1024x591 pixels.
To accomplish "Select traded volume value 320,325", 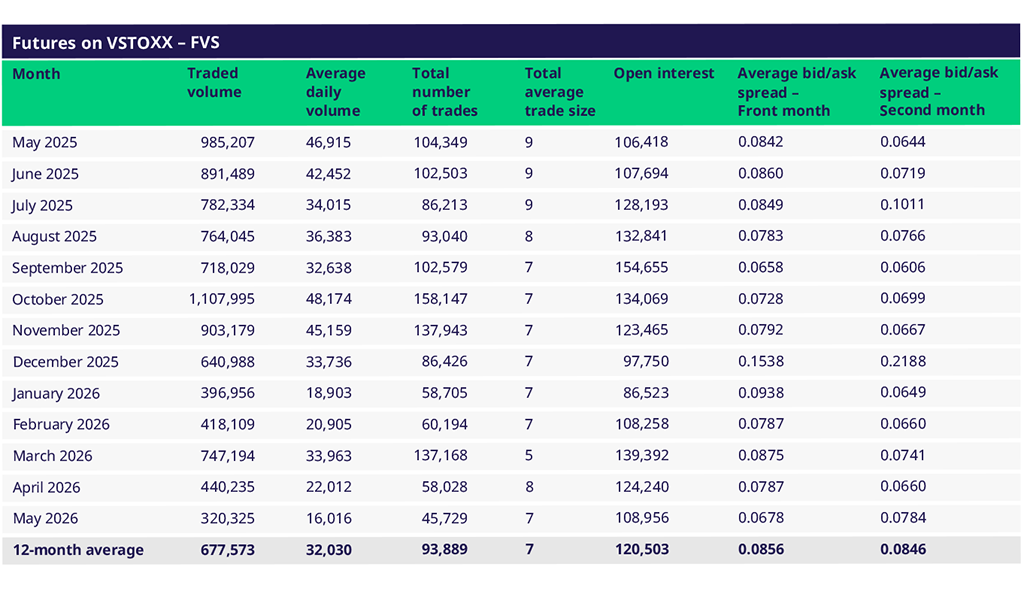I will (227, 519).
